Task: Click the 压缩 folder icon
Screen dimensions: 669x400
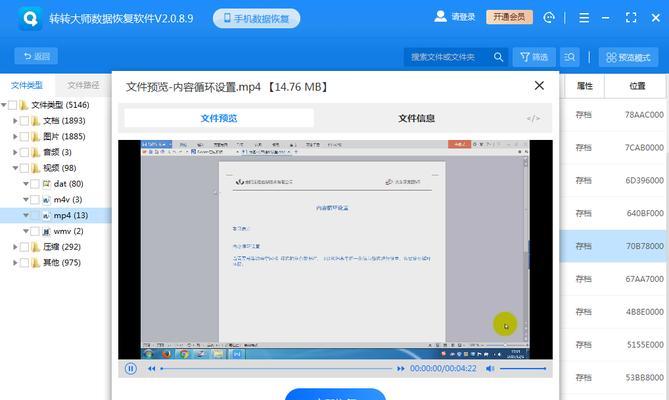Action: point(36,247)
